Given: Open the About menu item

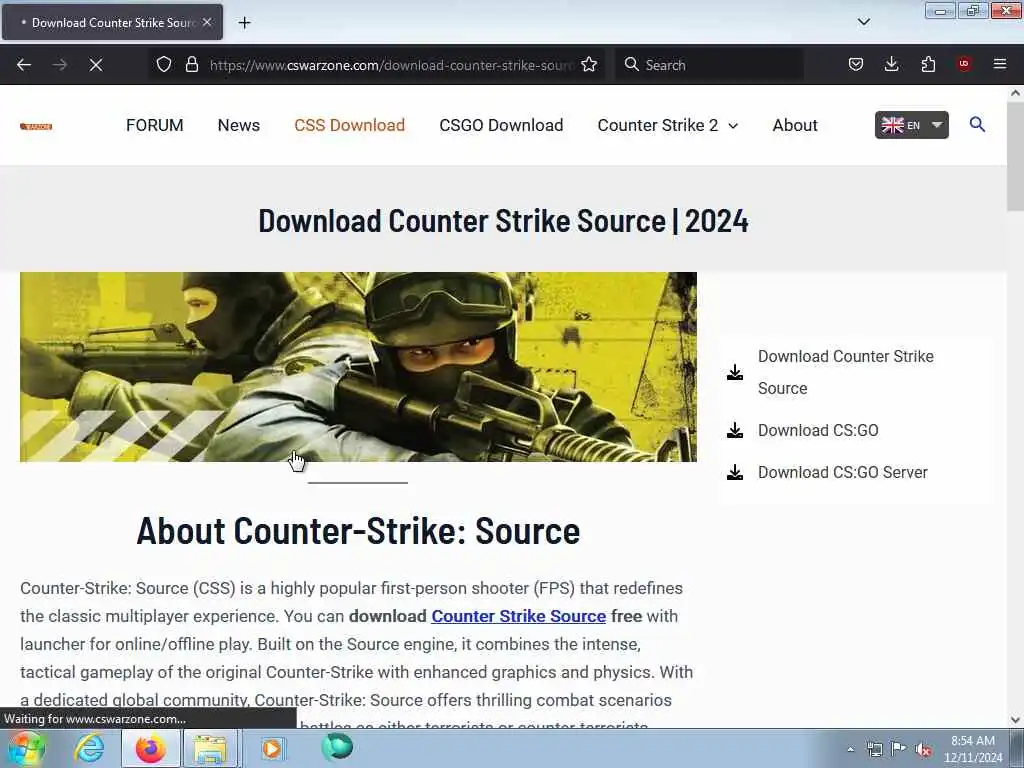Looking at the screenshot, I should click(795, 125).
